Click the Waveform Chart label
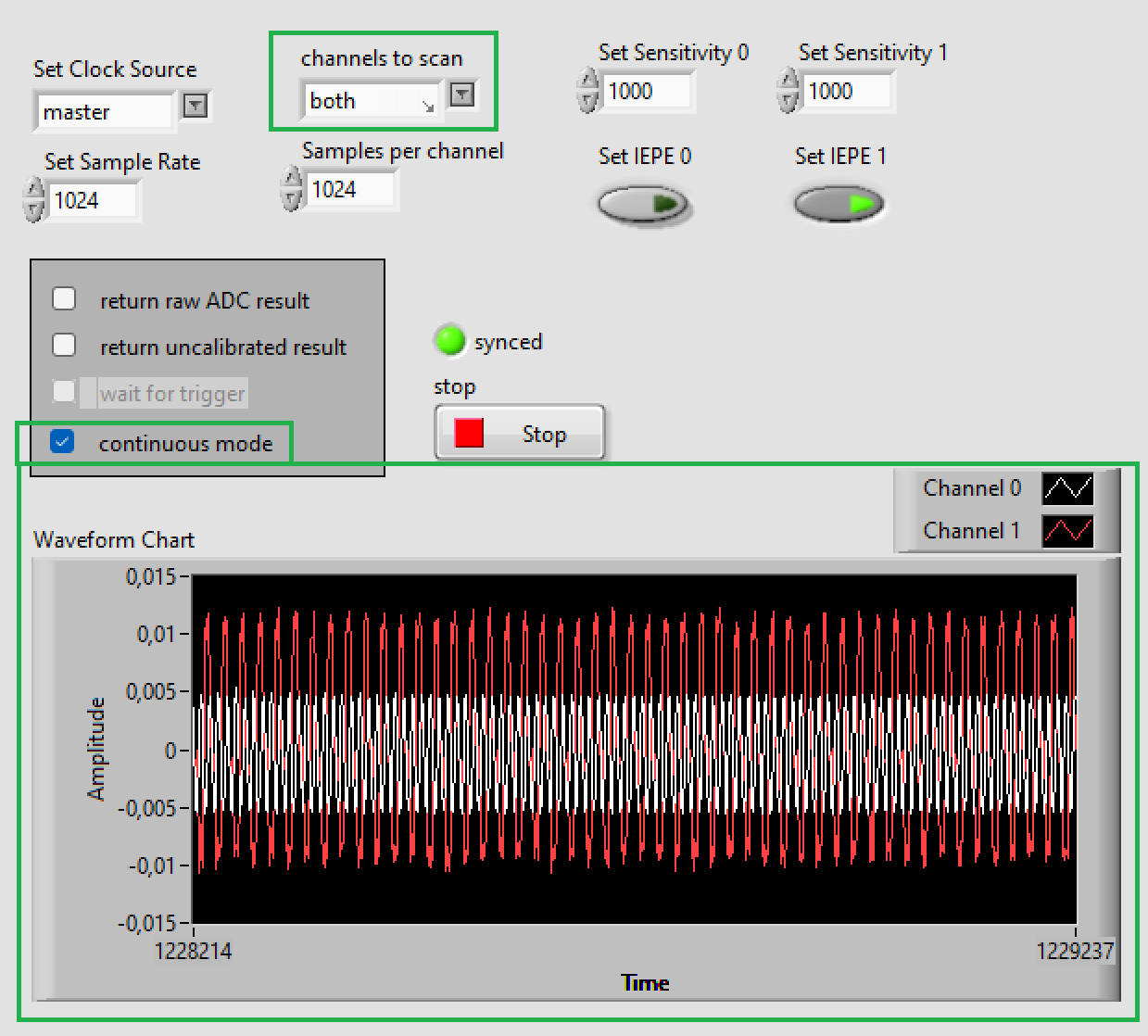1148x1036 pixels. coord(114,540)
